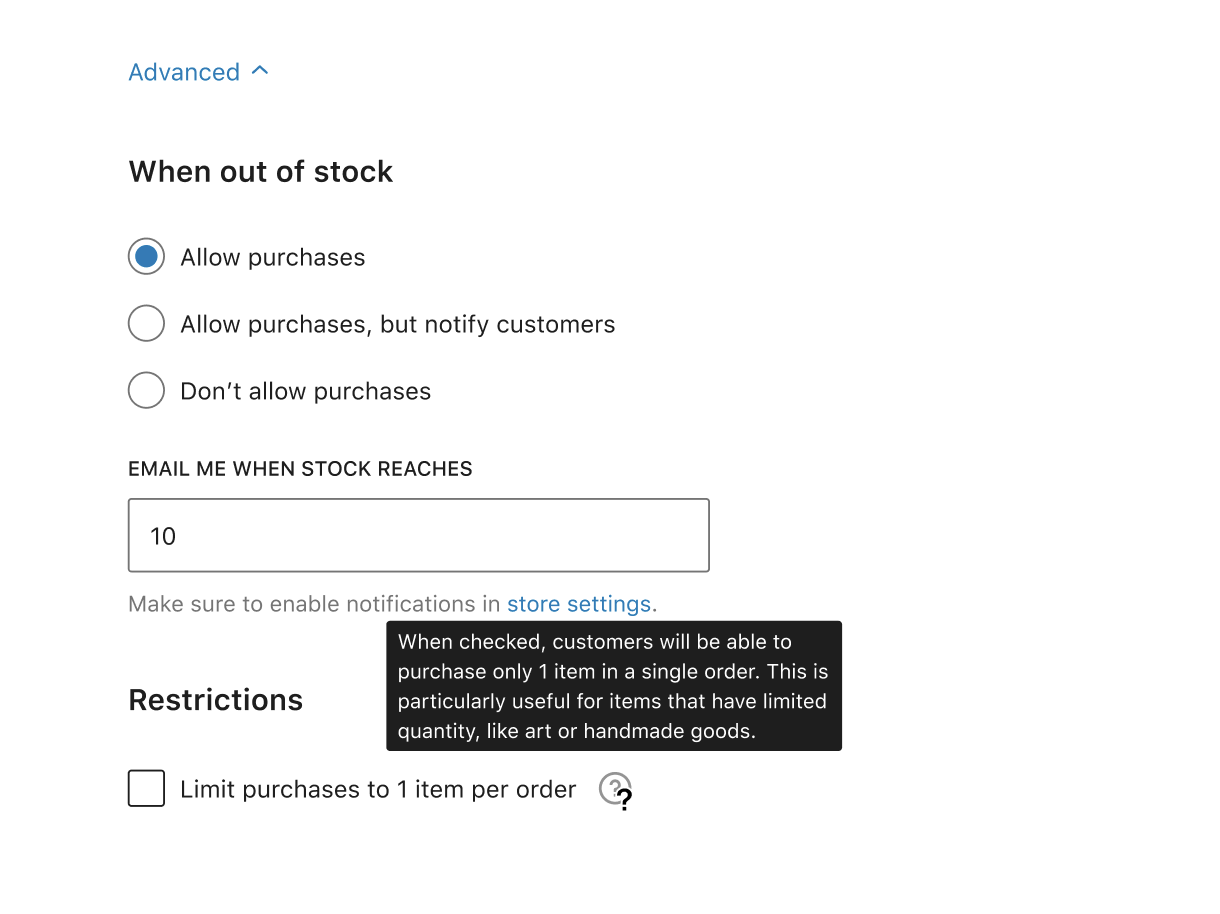Open the store settings link
This screenshot has width=1220, height=914.
pyautogui.click(x=580, y=604)
